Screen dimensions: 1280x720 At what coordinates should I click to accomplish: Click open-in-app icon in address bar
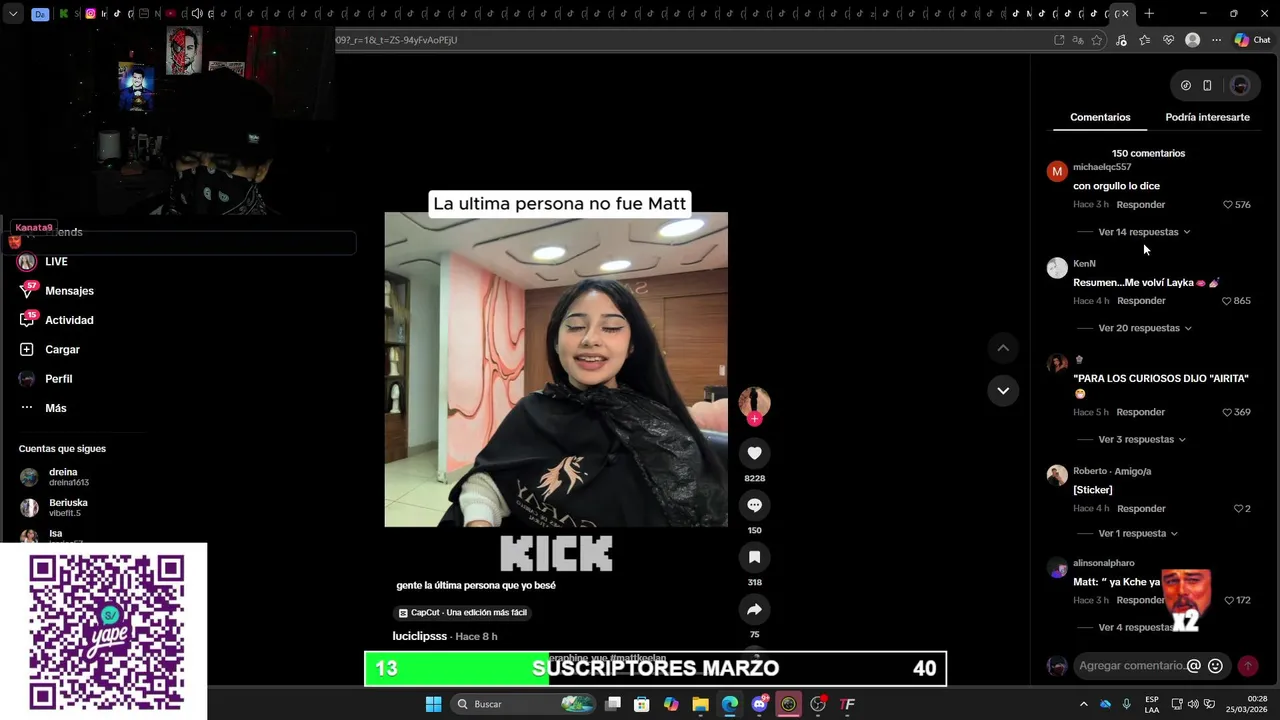pos(1059,40)
